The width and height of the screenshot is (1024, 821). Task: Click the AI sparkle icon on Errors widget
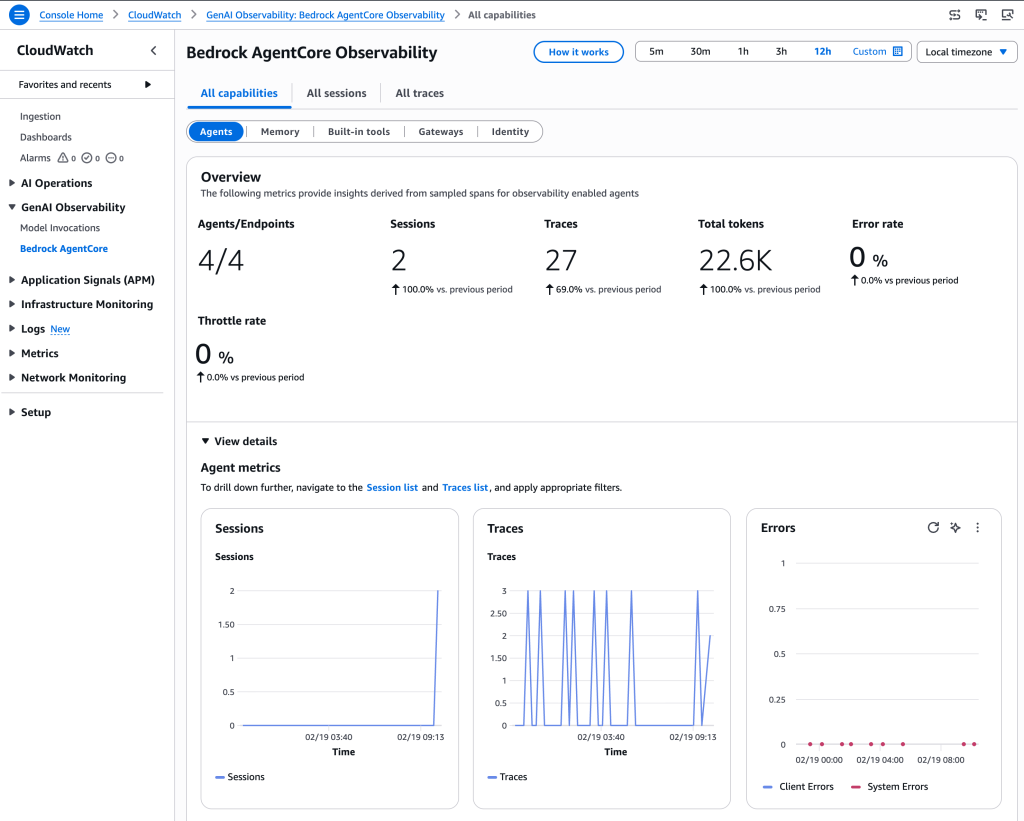coord(955,528)
